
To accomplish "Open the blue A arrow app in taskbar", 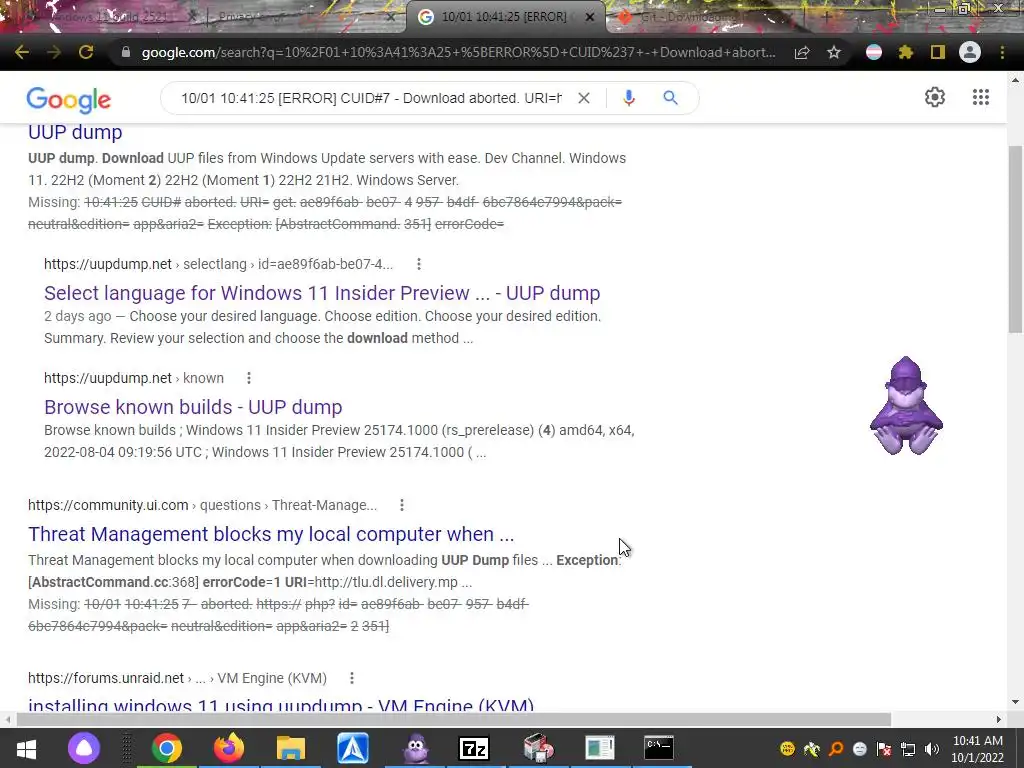I will pos(353,748).
